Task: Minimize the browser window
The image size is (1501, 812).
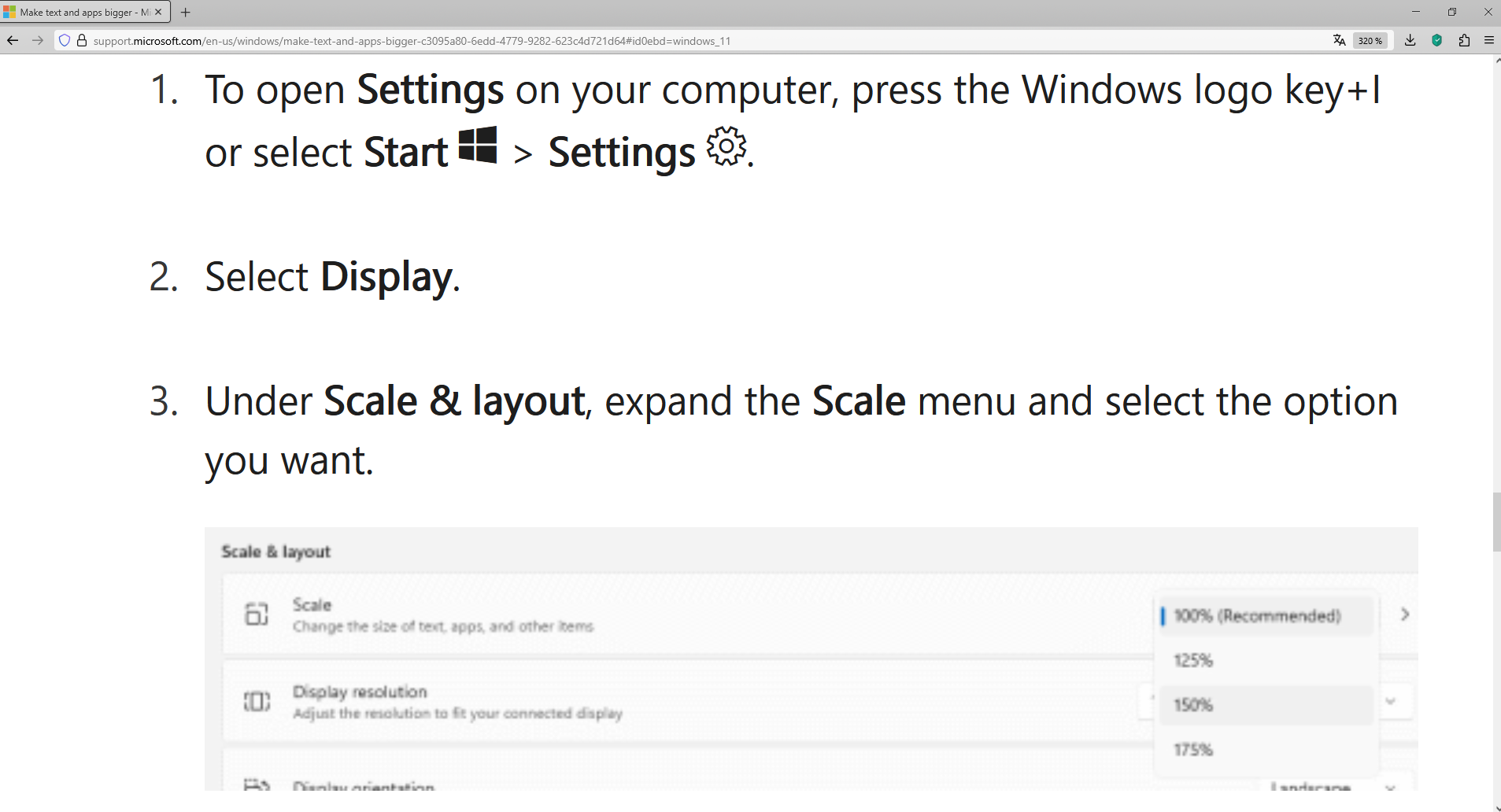Action: (x=1415, y=12)
